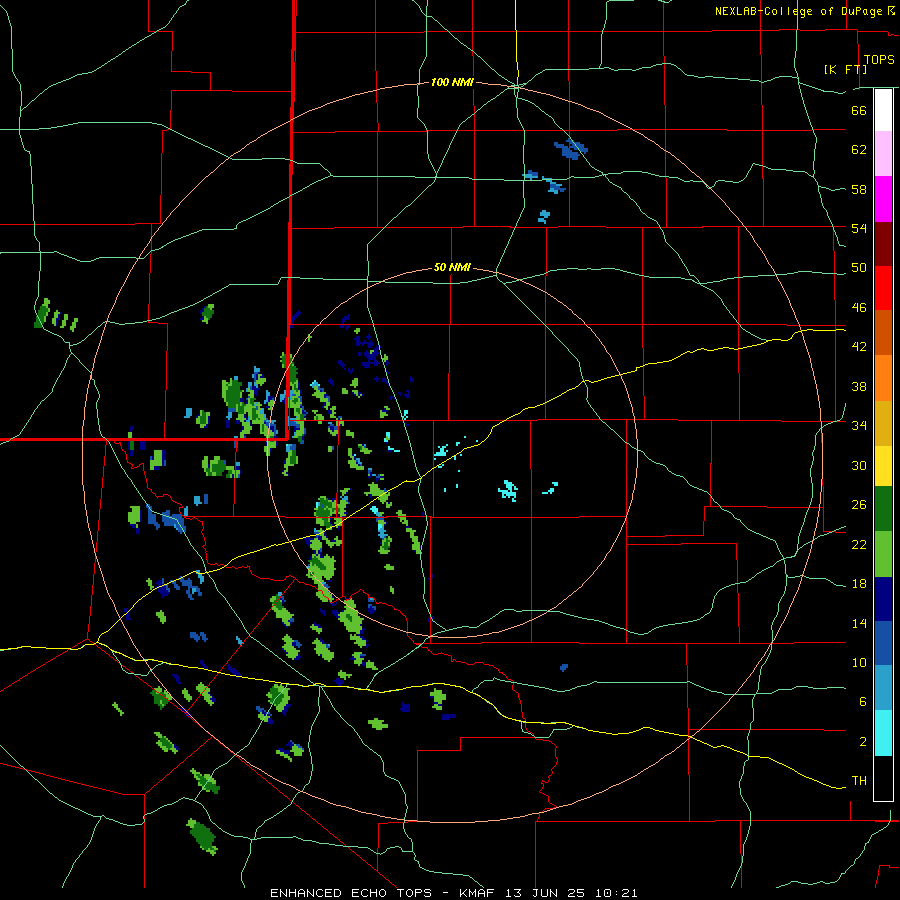The width and height of the screenshot is (900, 900).
Task: Click the 34 legend value
Action: click(x=859, y=425)
